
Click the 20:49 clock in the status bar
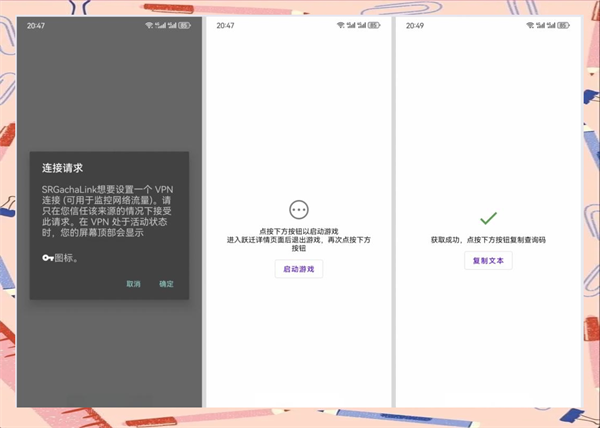(414, 25)
